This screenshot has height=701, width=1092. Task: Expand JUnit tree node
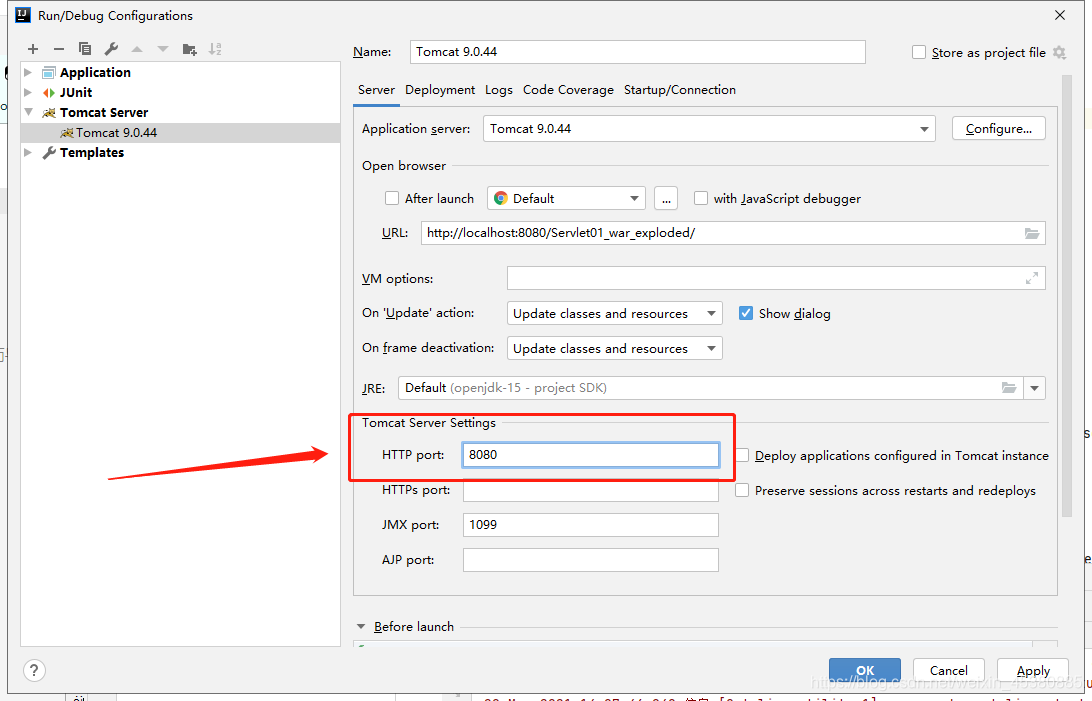click(x=28, y=92)
